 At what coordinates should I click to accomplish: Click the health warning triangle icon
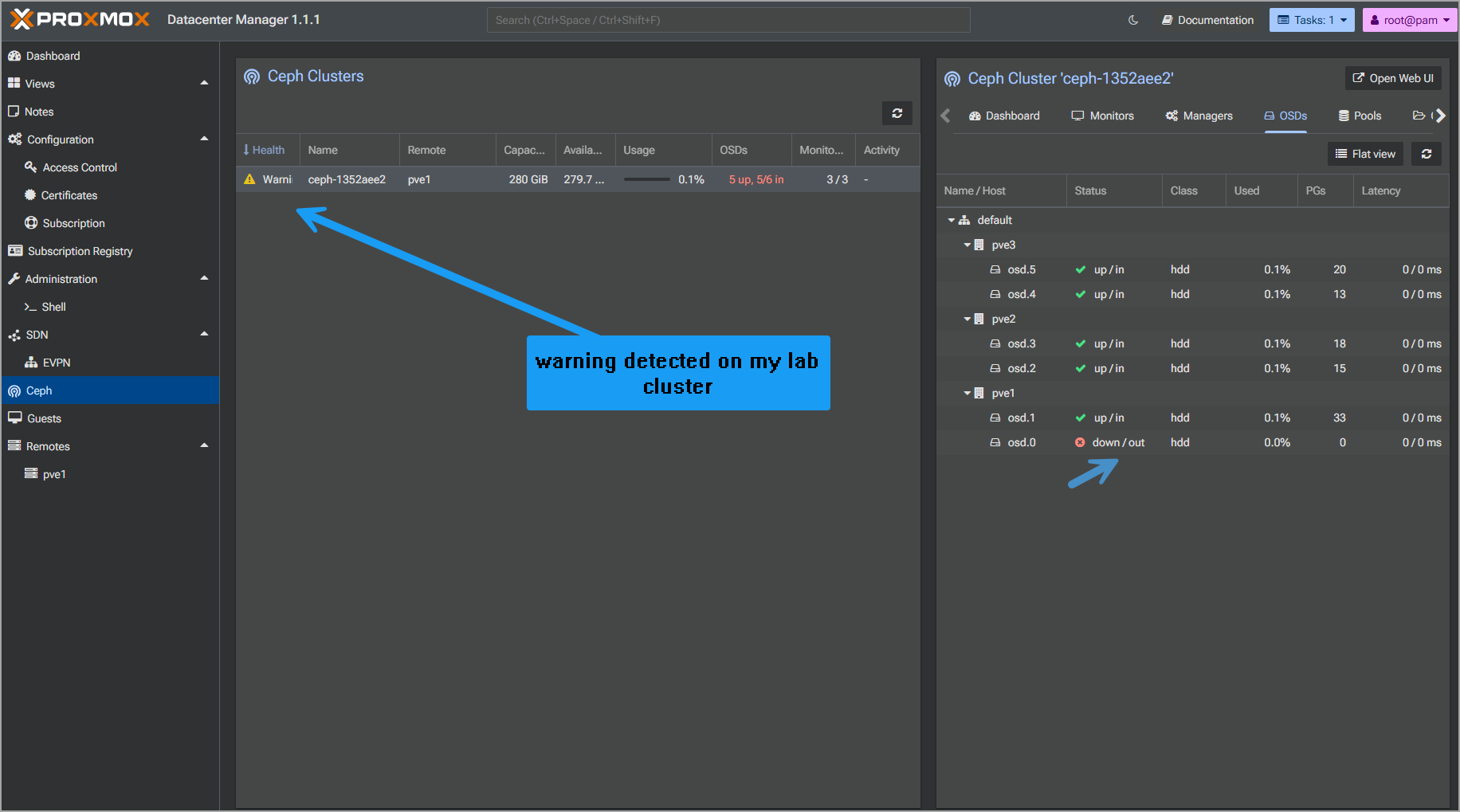coord(249,179)
